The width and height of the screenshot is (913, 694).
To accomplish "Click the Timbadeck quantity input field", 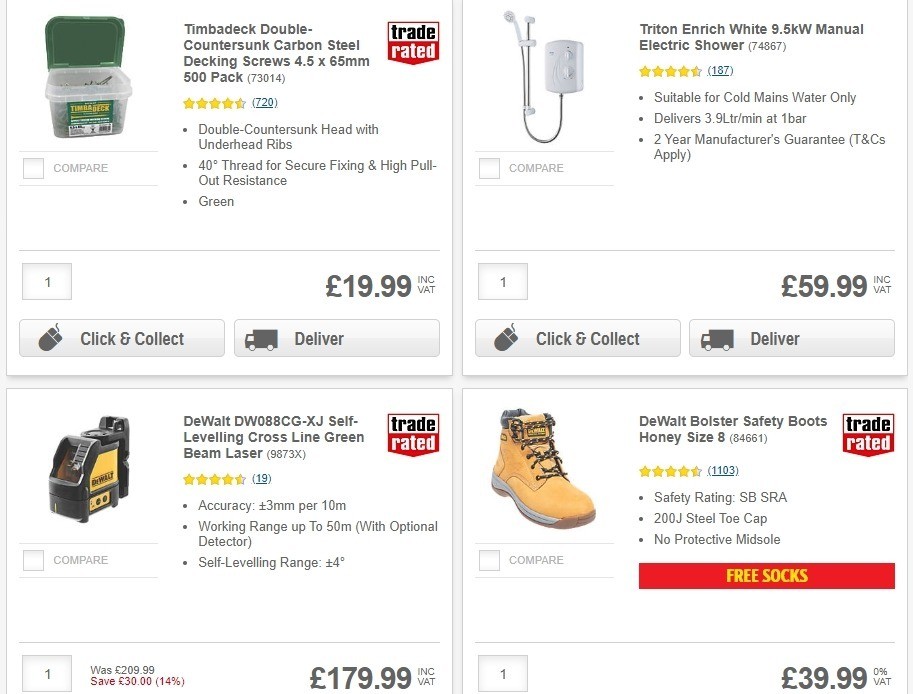I will 46,281.
